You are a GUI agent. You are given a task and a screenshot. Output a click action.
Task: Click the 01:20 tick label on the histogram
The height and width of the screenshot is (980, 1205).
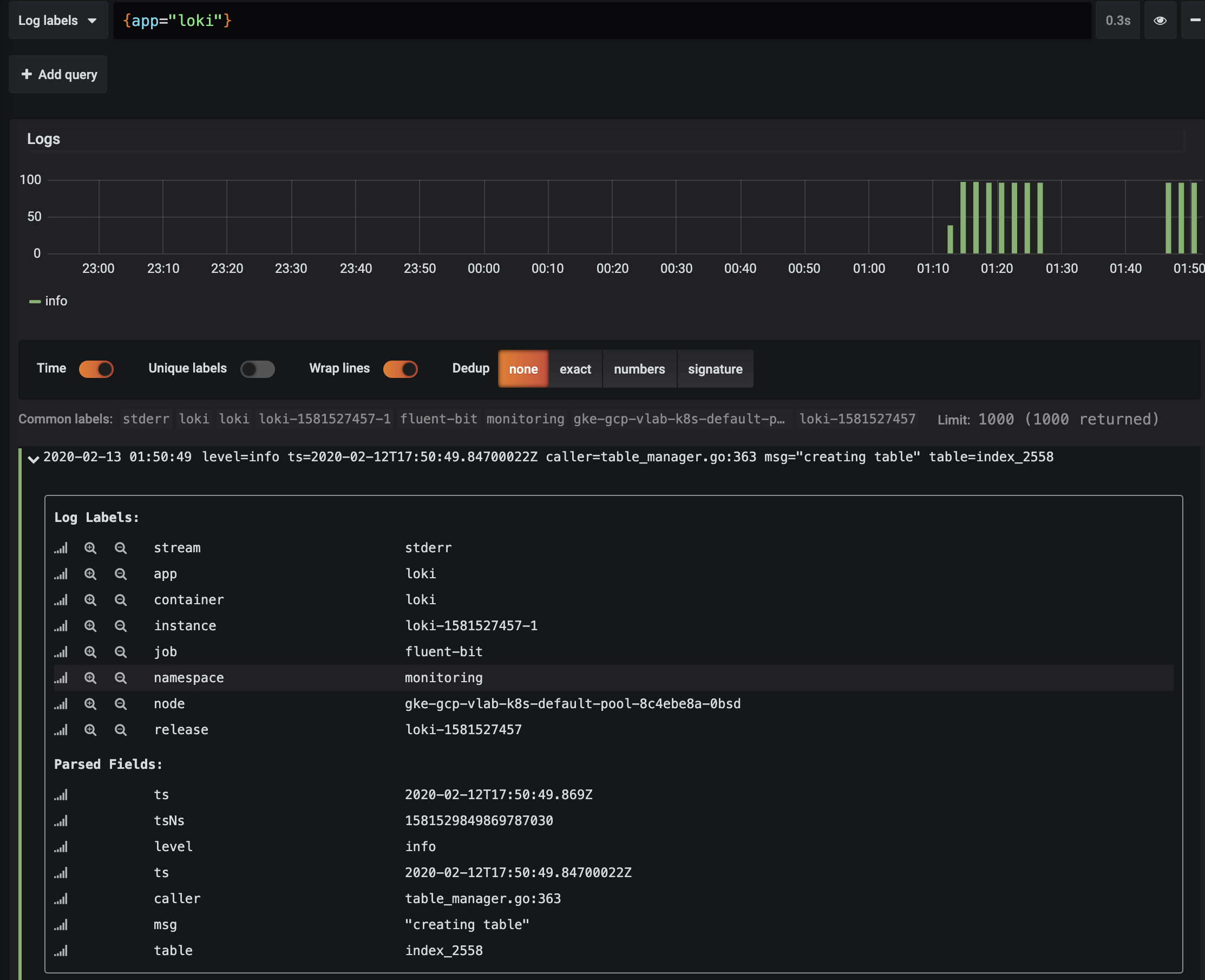pos(997,269)
